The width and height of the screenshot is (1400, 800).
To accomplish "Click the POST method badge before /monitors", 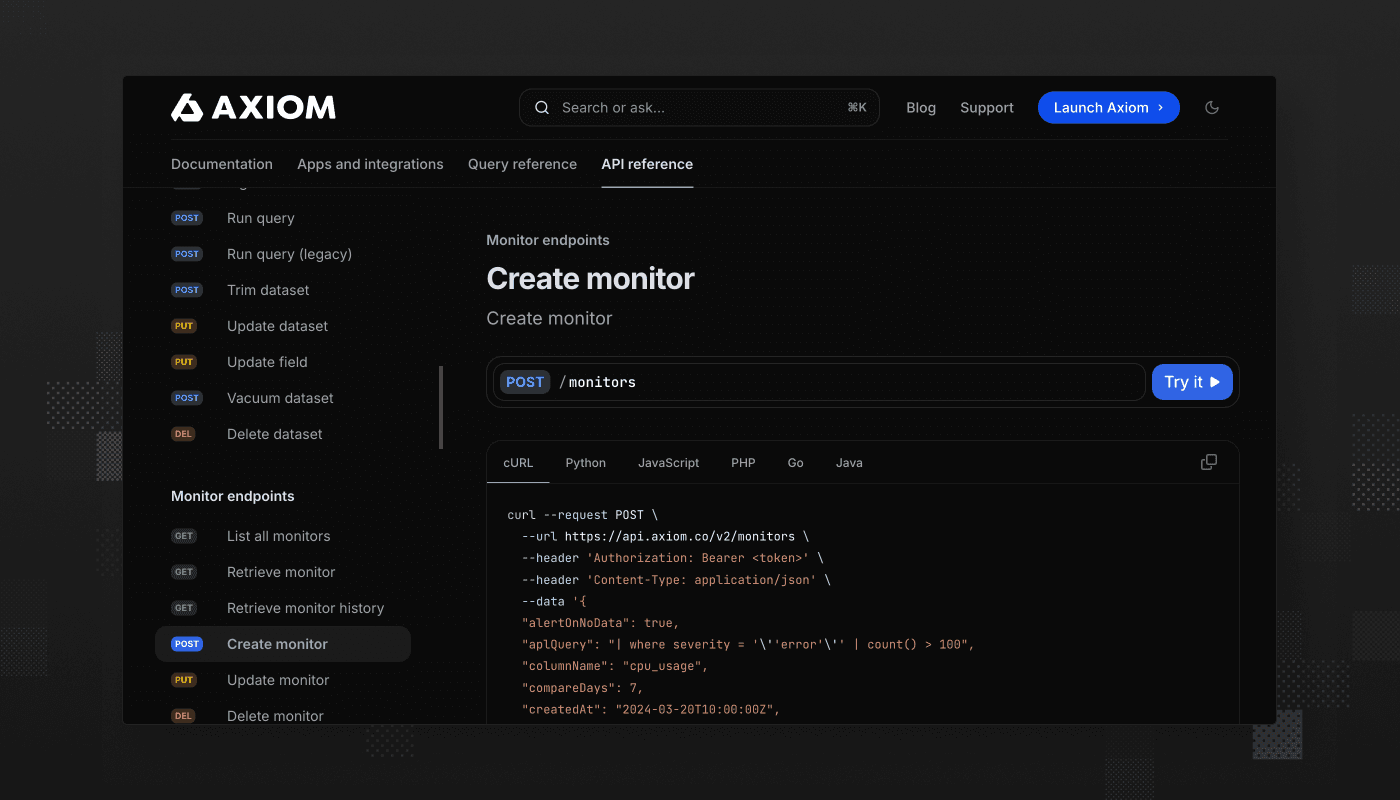I will tap(525, 382).
